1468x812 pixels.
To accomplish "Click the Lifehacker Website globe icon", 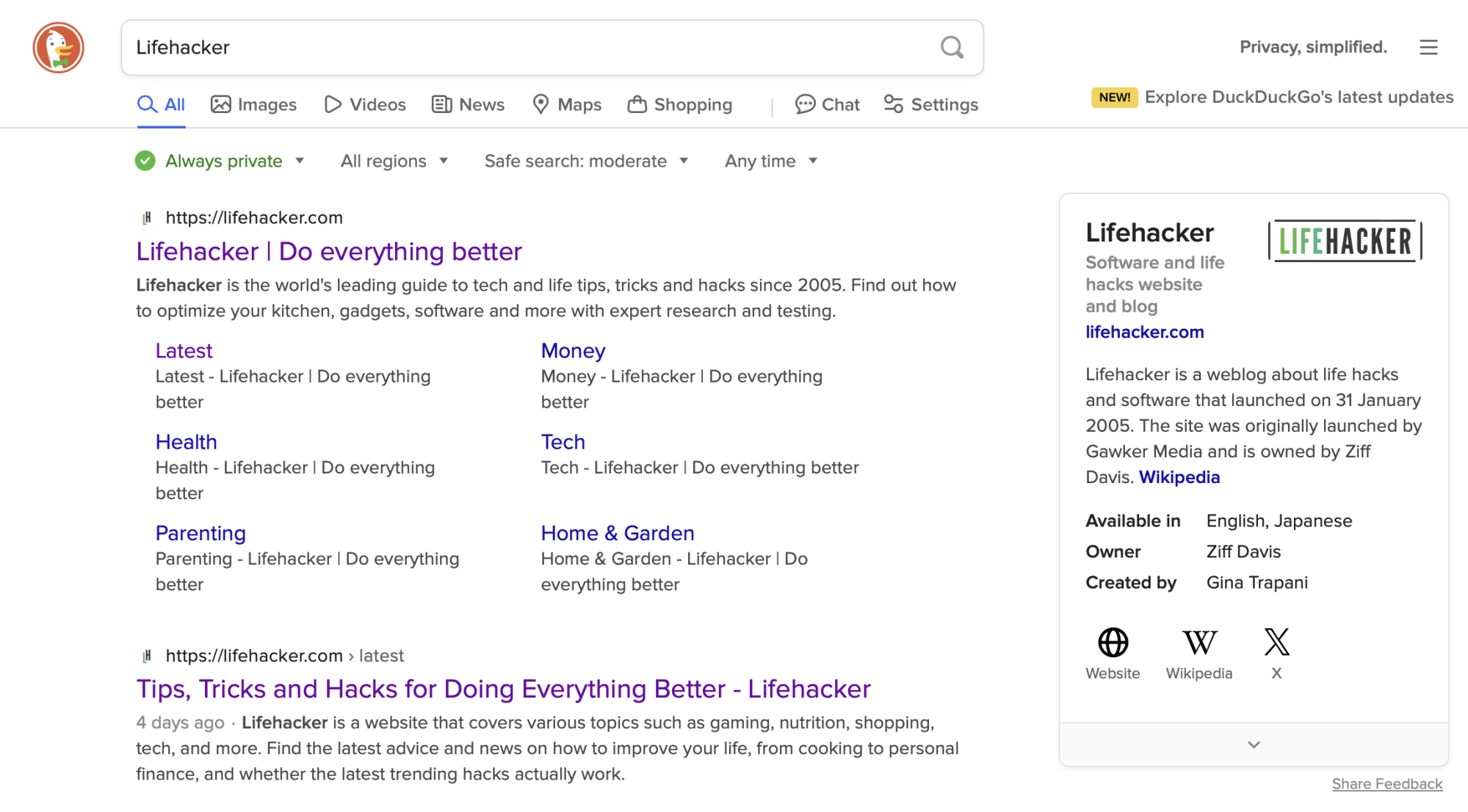I will point(1112,640).
